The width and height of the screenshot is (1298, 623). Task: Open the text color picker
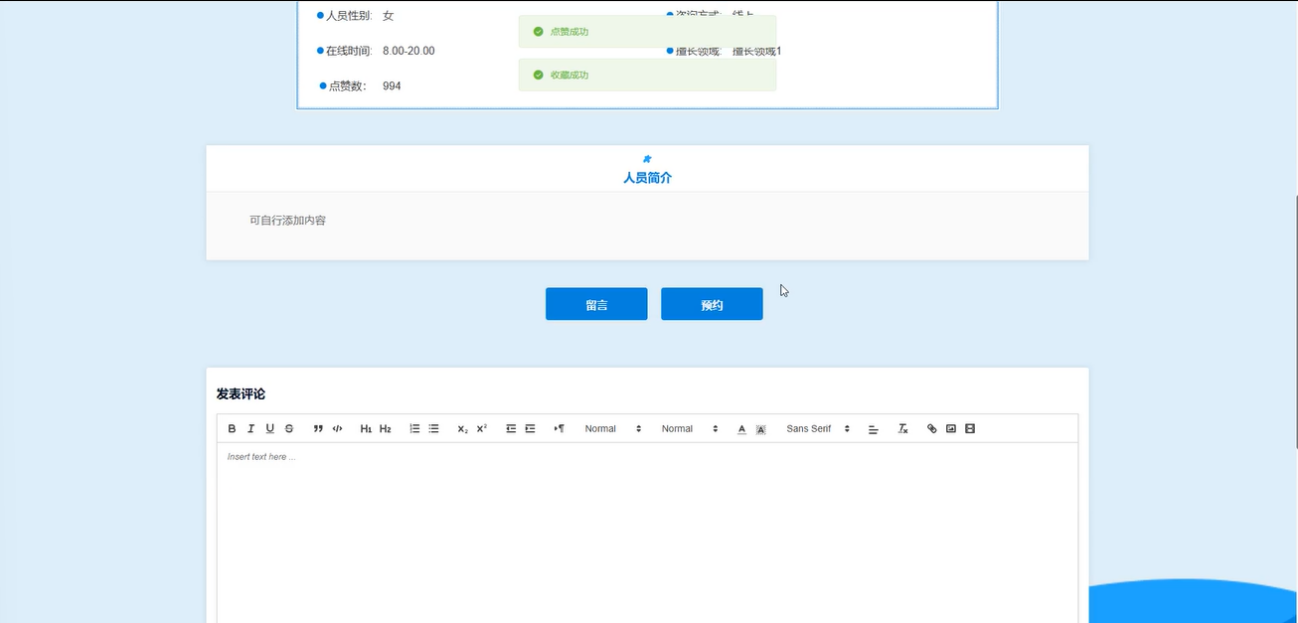tap(742, 429)
